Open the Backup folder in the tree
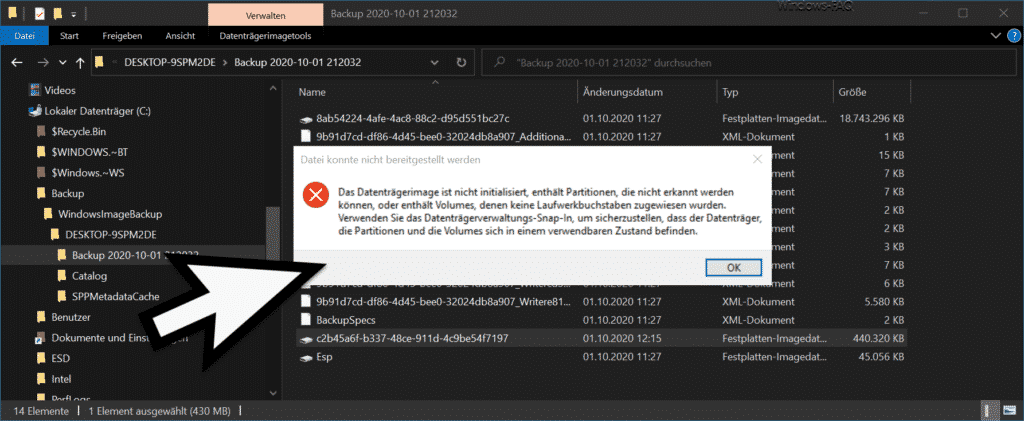This screenshot has width=1024, height=421. click(68, 193)
